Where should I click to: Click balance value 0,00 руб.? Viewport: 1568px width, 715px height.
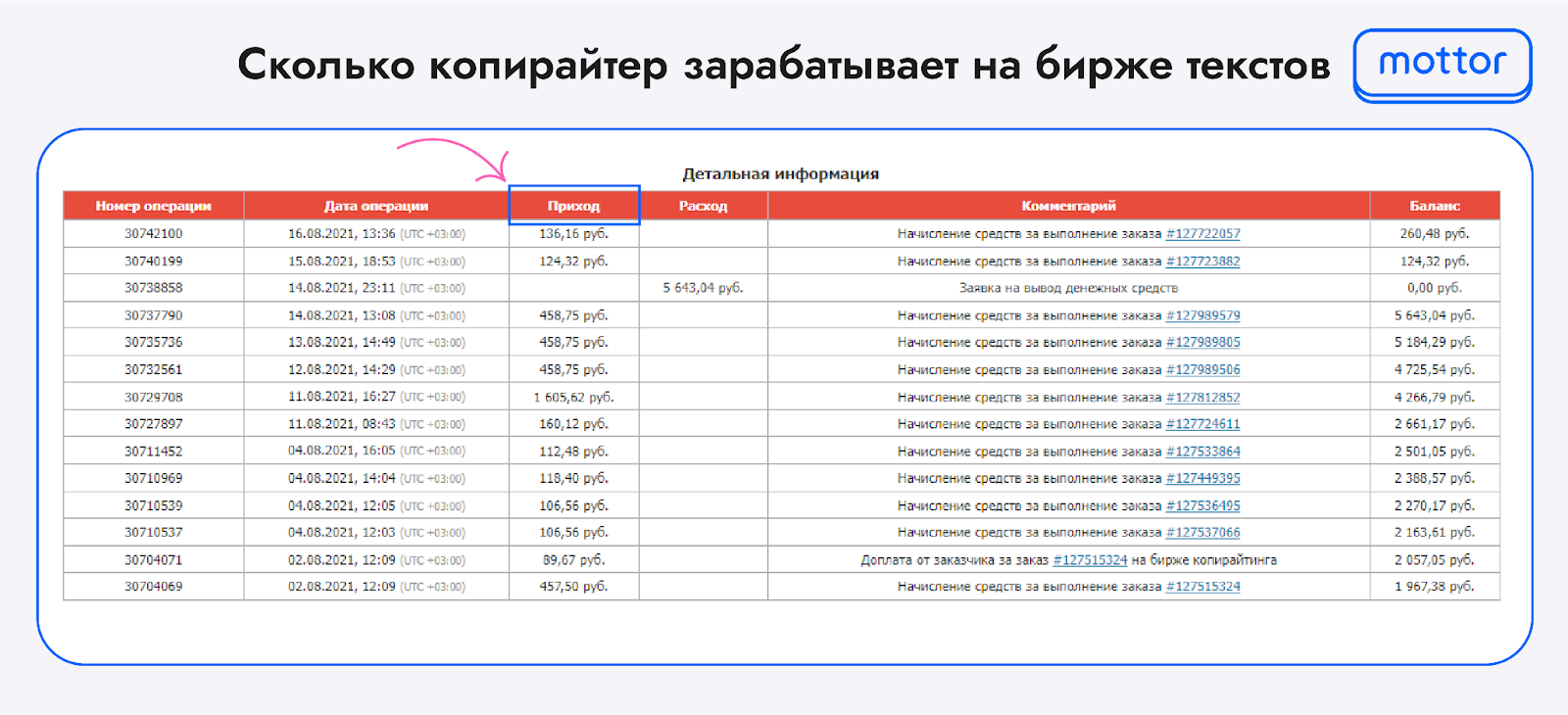(1435, 288)
